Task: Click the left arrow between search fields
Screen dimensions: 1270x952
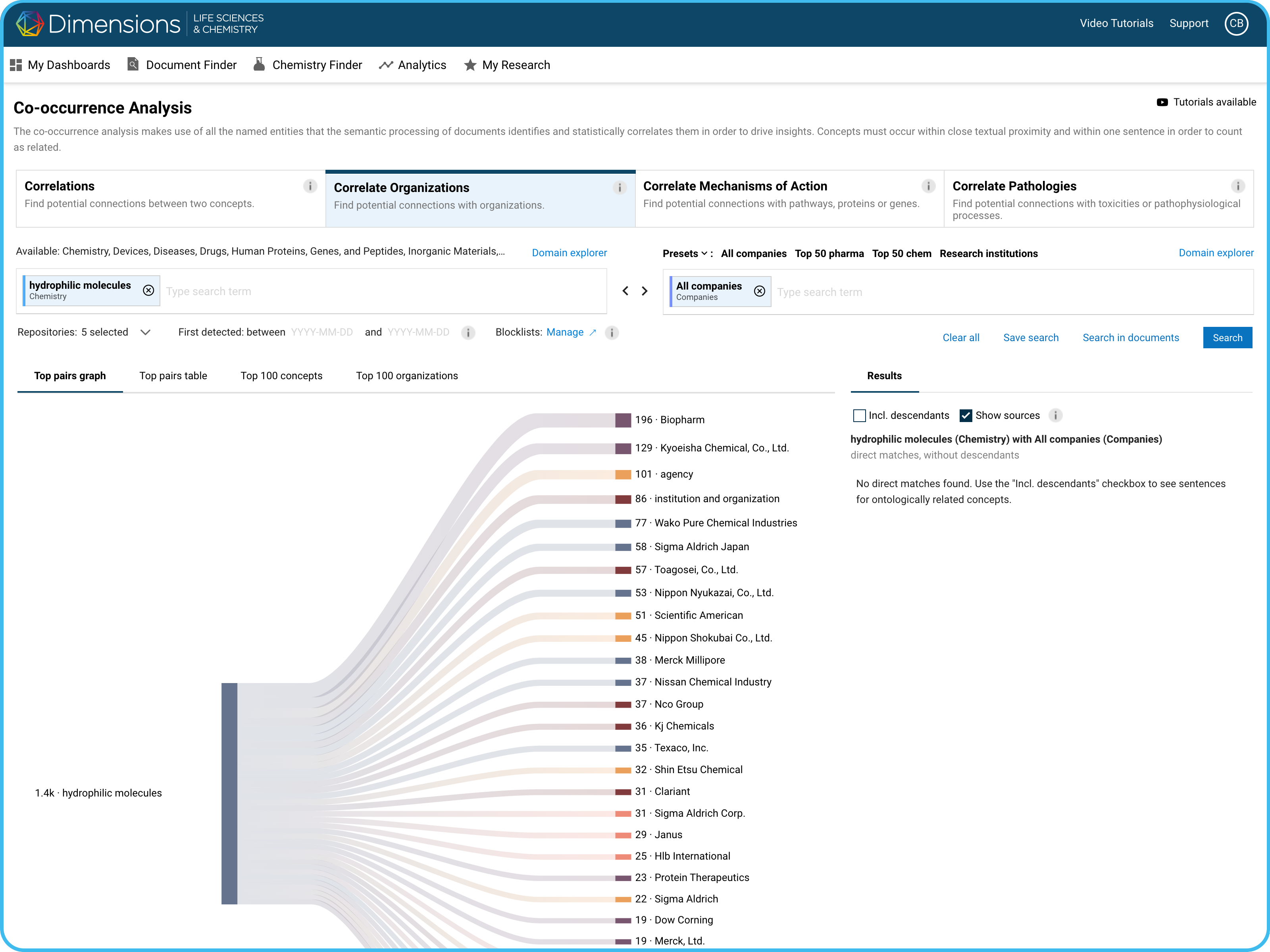Action: (x=625, y=291)
